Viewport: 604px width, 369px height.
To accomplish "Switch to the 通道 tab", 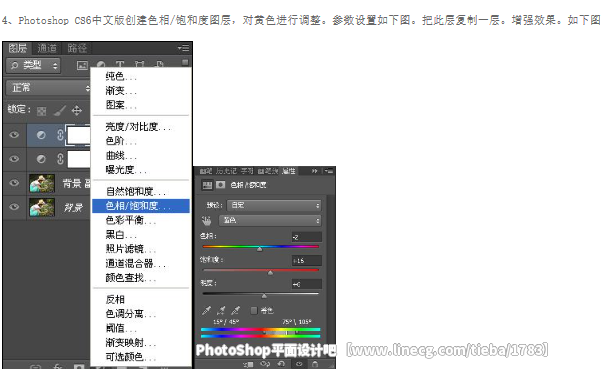I will point(47,48).
